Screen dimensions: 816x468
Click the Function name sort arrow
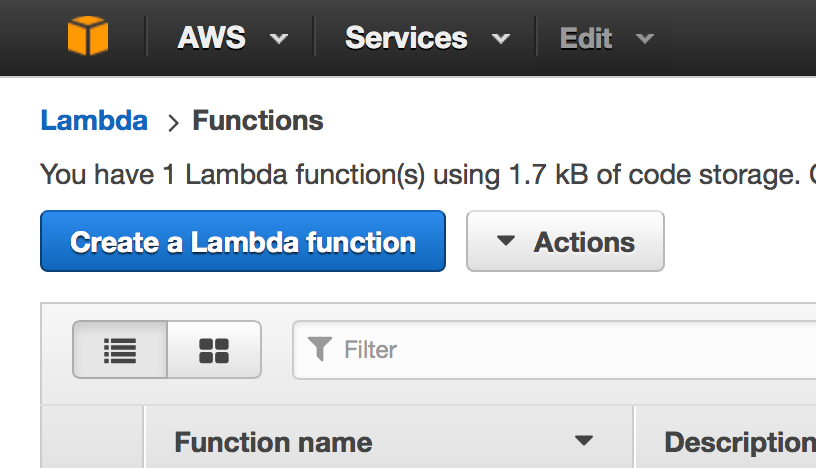tap(584, 441)
